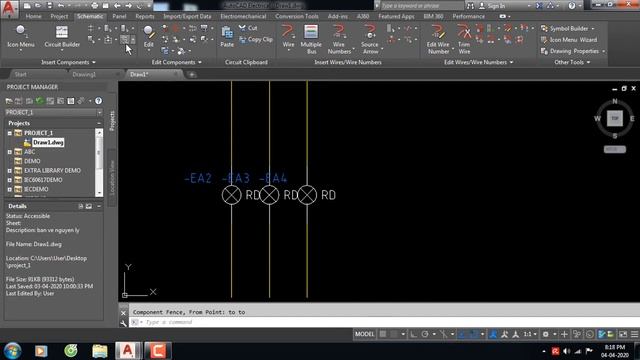Select the IEC60617DEMO project
Image resolution: width=640 pixels, height=360 pixels.
[43, 180]
